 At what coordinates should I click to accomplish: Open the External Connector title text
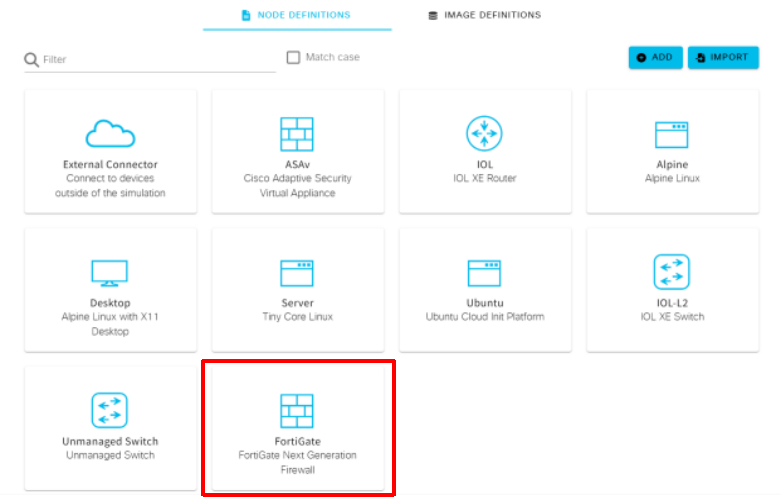(x=110, y=165)
